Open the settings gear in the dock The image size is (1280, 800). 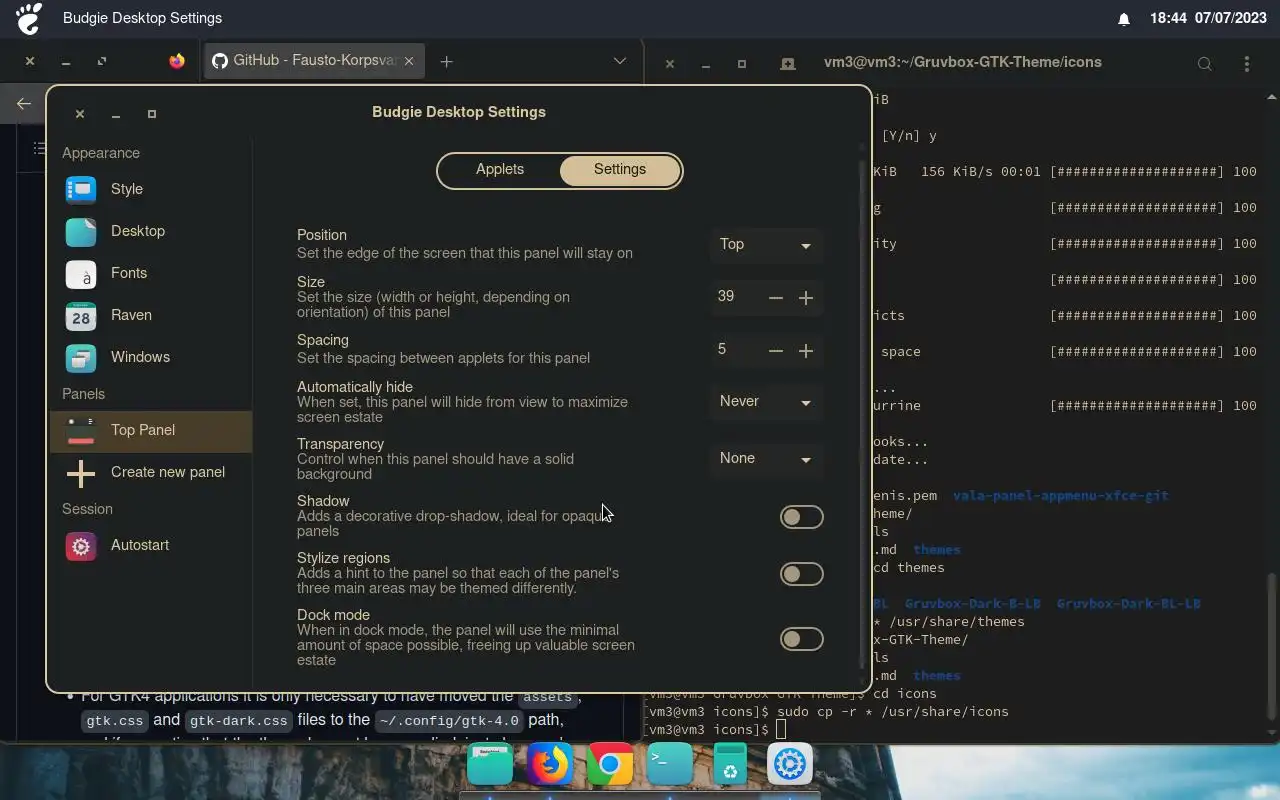pyautogui.click(x=790, y=766)
